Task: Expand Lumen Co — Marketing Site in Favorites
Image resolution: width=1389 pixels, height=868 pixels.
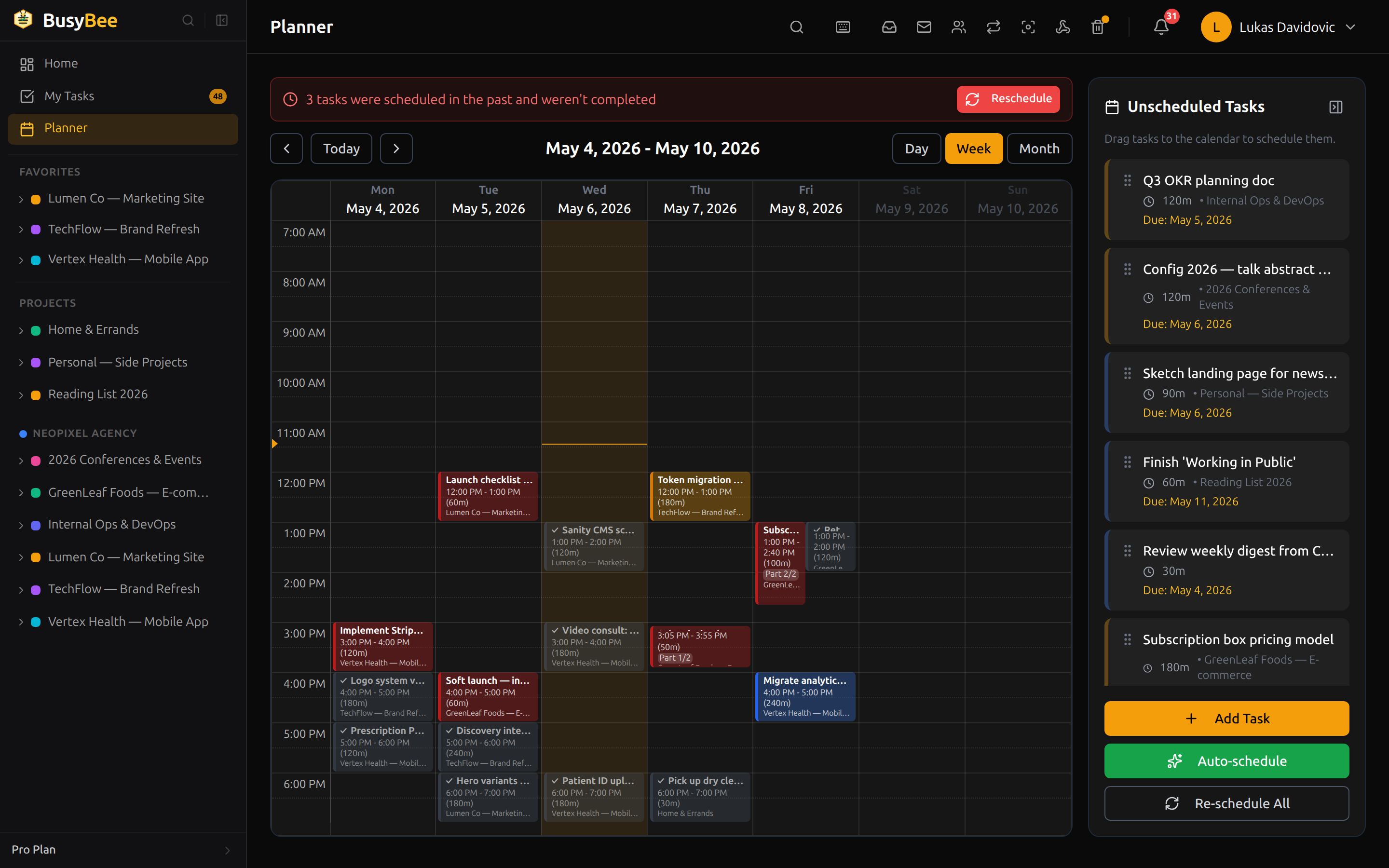Action: coord(21,199)
